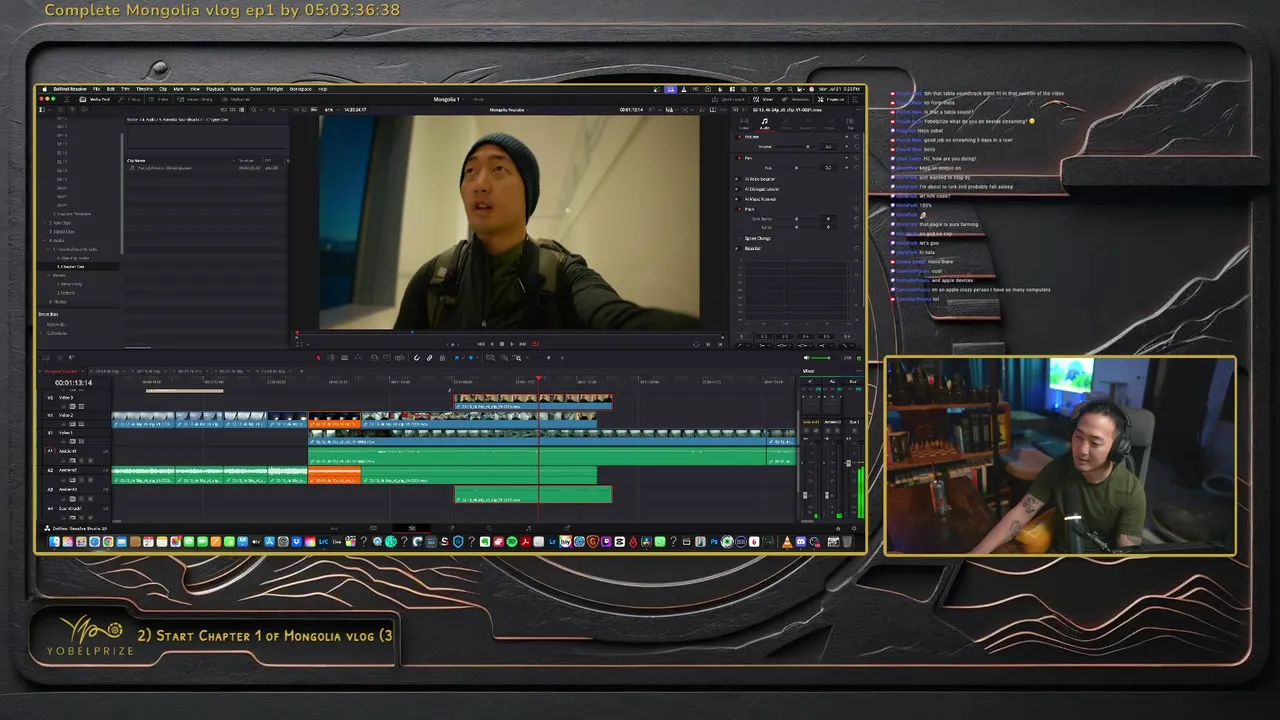
Task: Toggle the Volume section enable dot
Action: pos(739,137)
